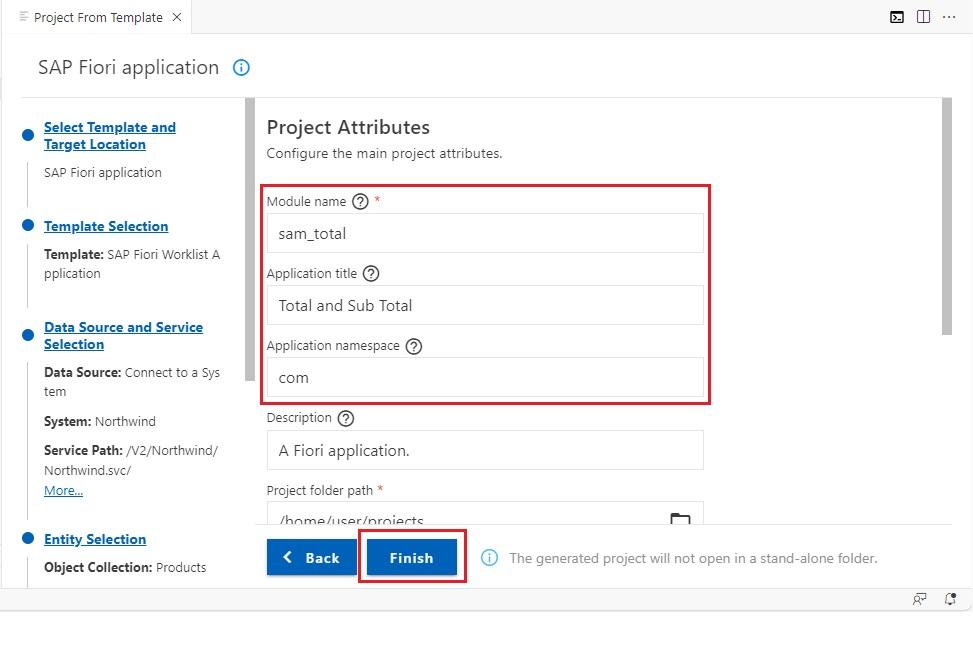Click 'Object Collection: Products' text
This screenshot has height=645, width=973.
pos(125,567)
